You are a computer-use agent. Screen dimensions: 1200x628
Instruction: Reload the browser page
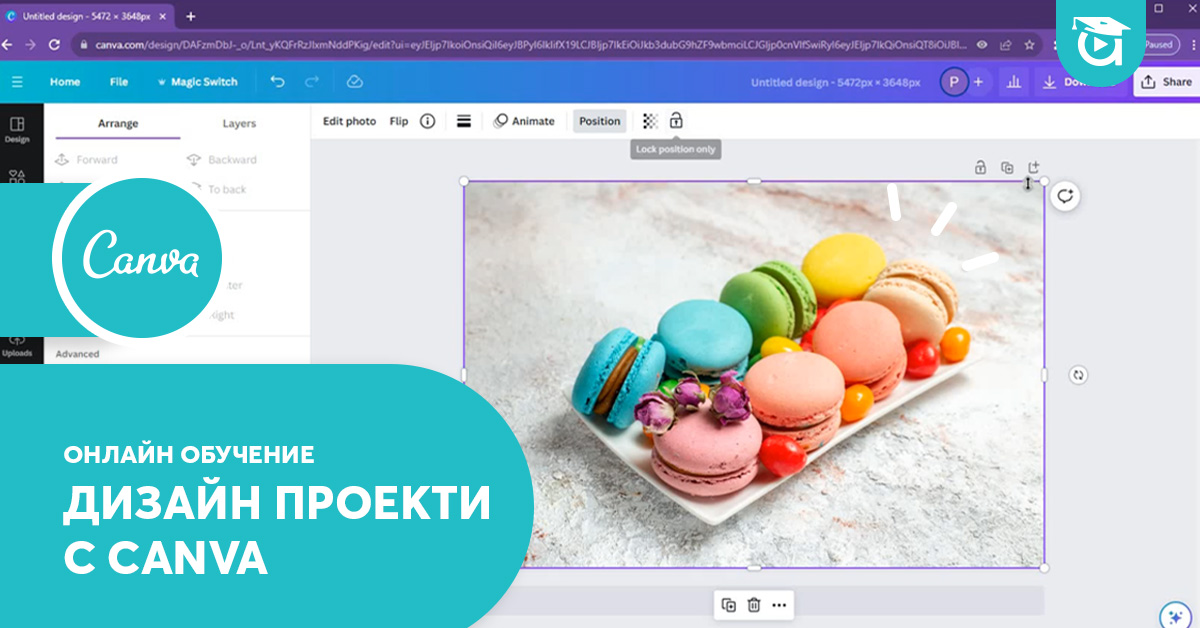coord(54,45)
